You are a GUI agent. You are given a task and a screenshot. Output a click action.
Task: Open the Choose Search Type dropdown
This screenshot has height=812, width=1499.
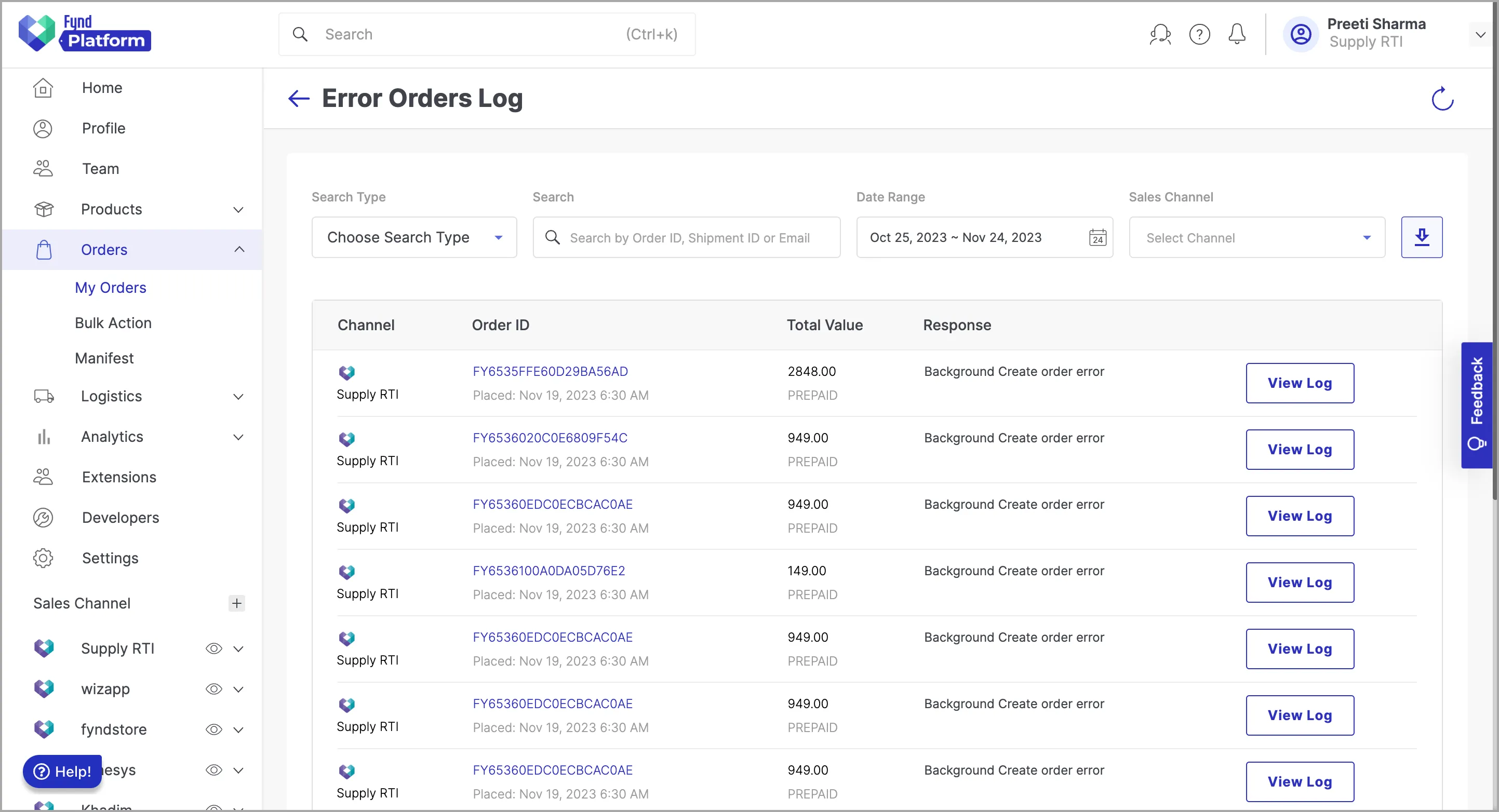click(414, 237)
